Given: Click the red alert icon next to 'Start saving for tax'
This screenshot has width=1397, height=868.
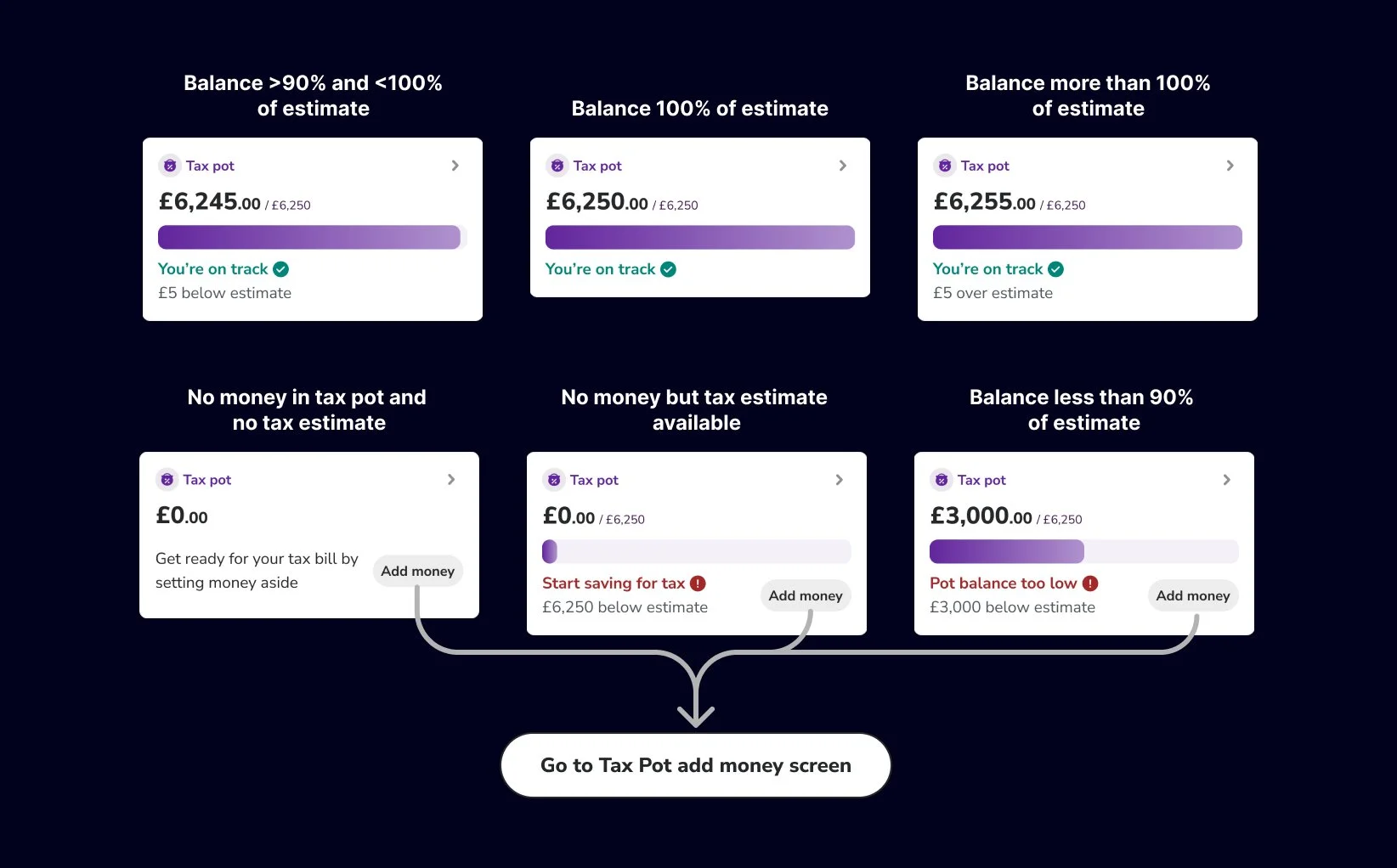Looking at the screenshot, I should (698, 583).
